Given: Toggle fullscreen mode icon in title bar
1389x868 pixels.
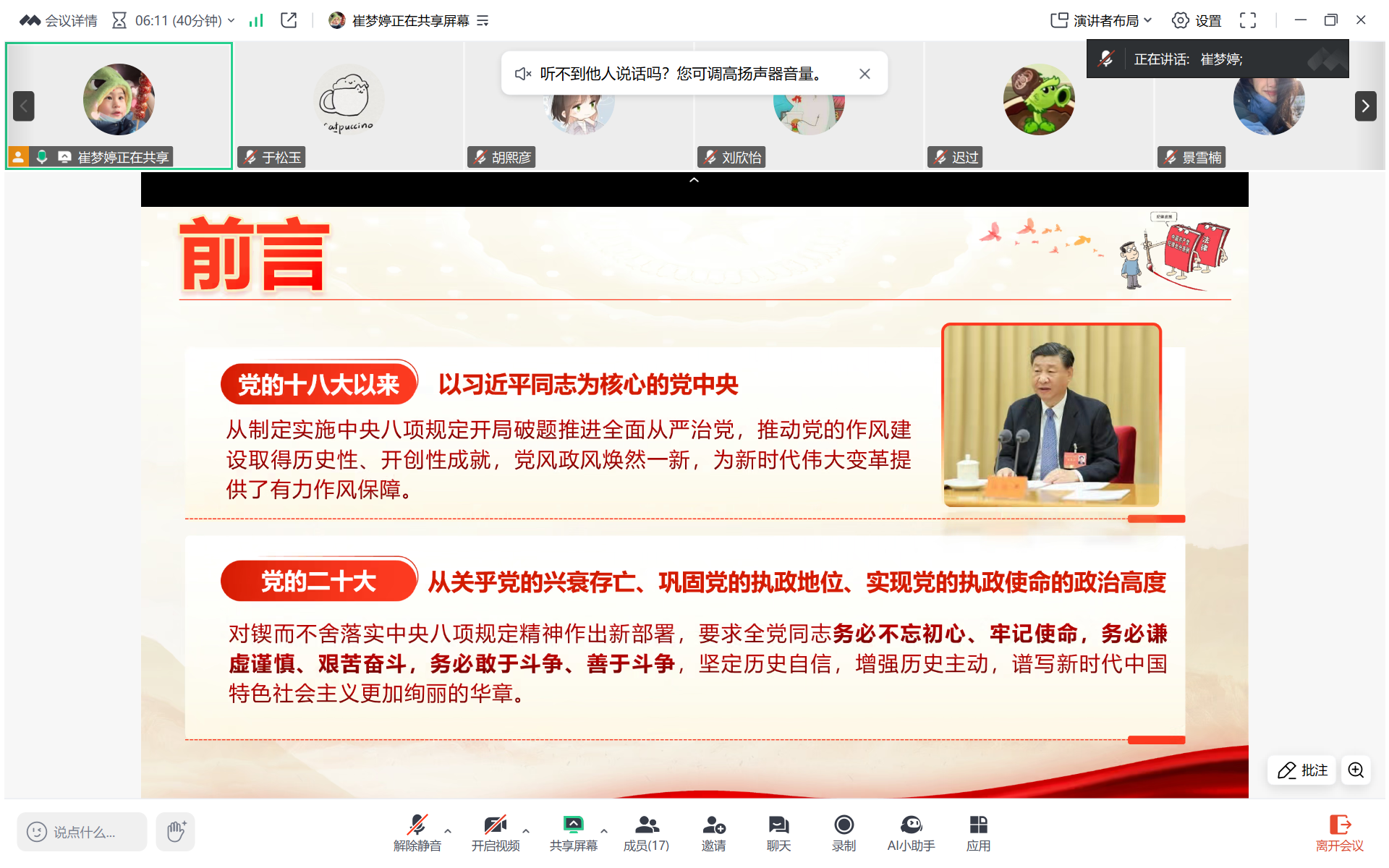Looking at the screenshot, I should [1248, 20].
